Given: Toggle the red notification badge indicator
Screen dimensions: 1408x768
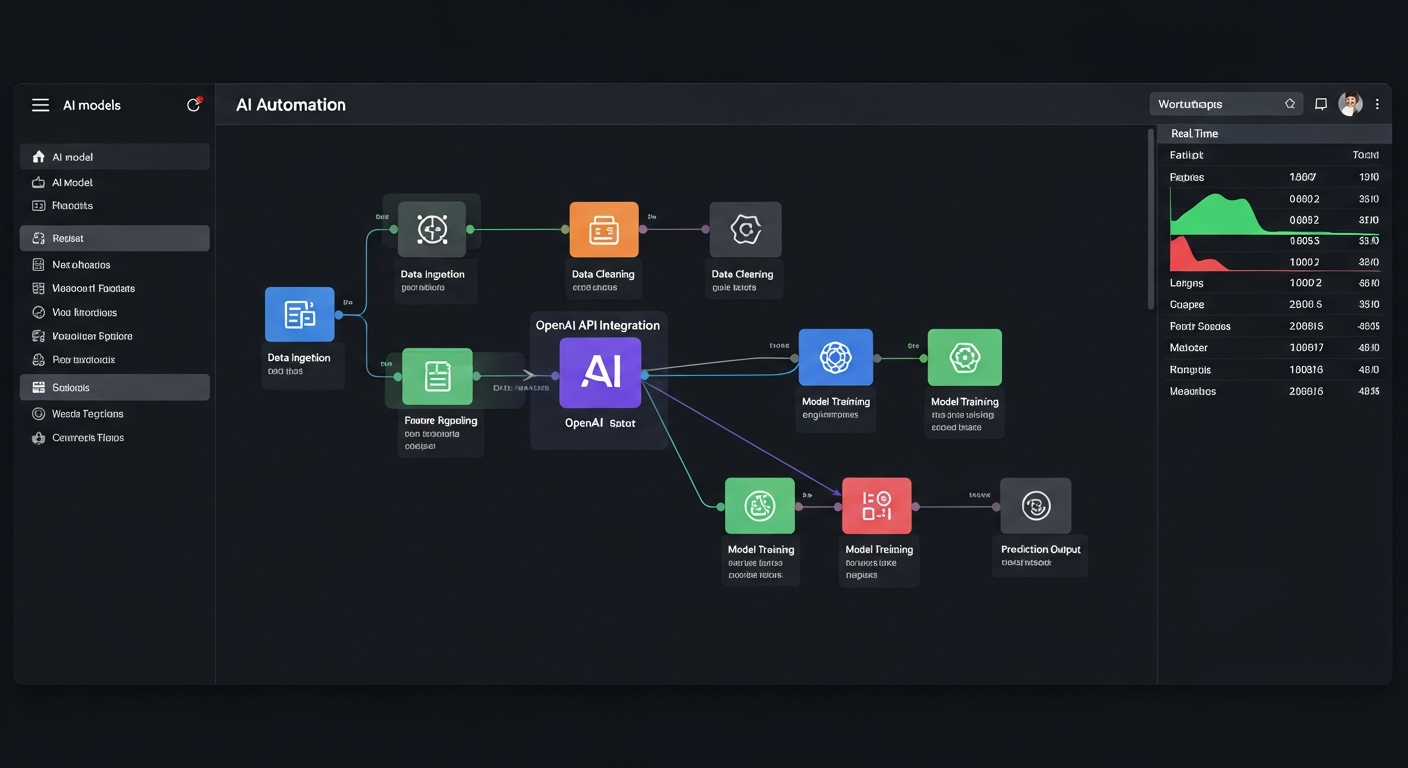Looking at the screenshot, I should 199,97.
